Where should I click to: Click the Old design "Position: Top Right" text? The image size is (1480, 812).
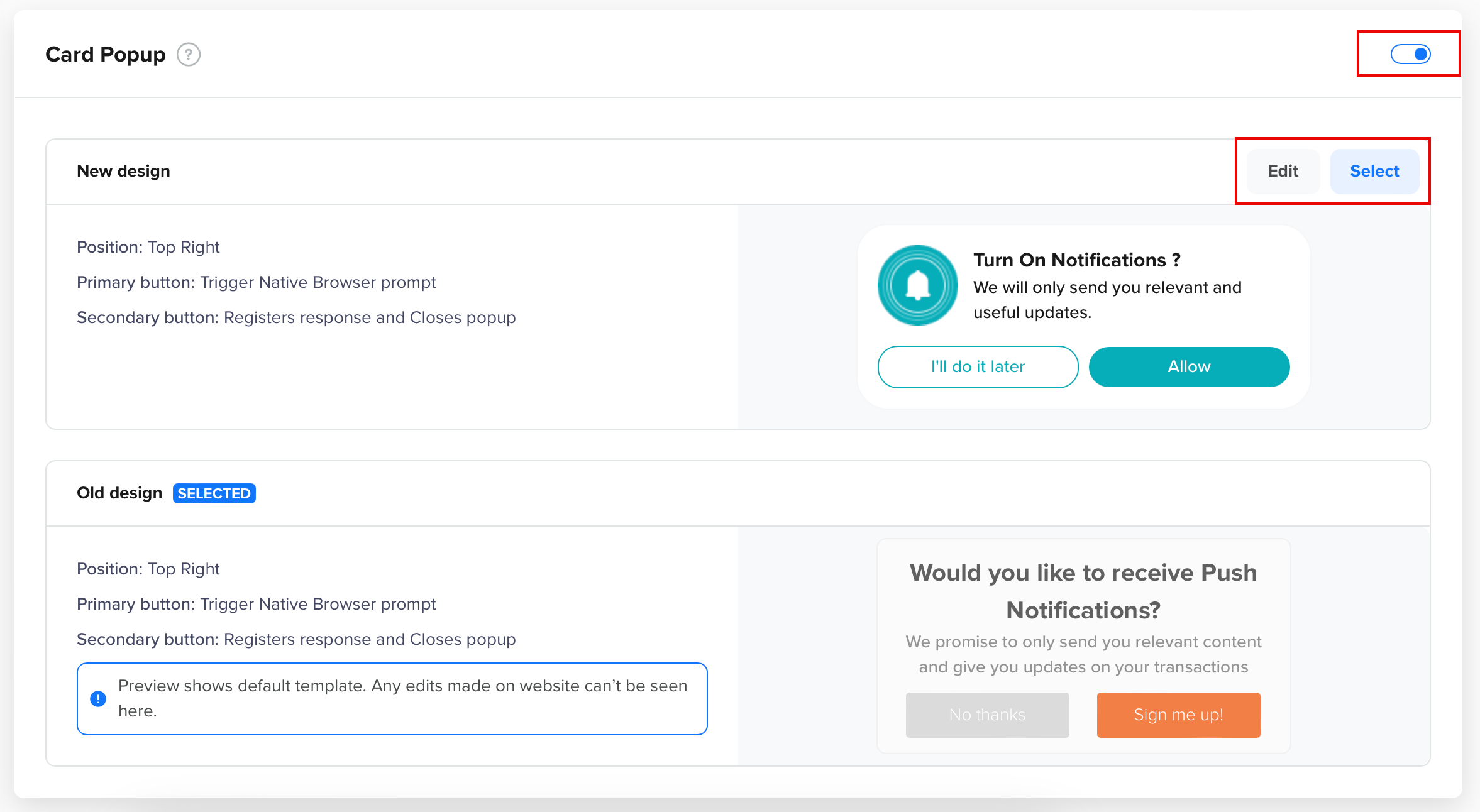(x=148, y=569)
